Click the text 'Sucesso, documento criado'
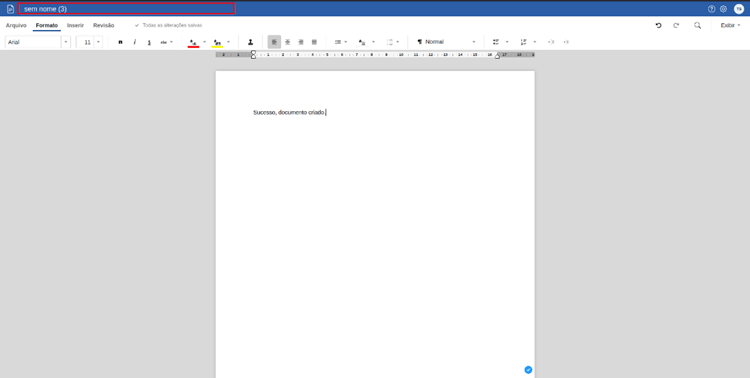 tap(288, 112)
